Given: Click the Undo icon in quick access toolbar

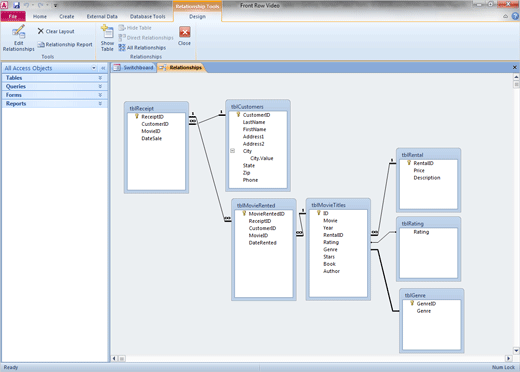Looking at the screenshot, I should pos(27,5).
